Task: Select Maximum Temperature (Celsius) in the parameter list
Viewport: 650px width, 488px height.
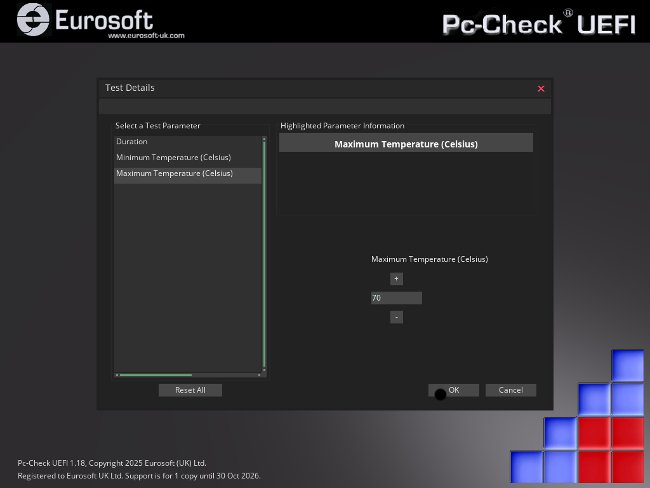Action: 187,174
